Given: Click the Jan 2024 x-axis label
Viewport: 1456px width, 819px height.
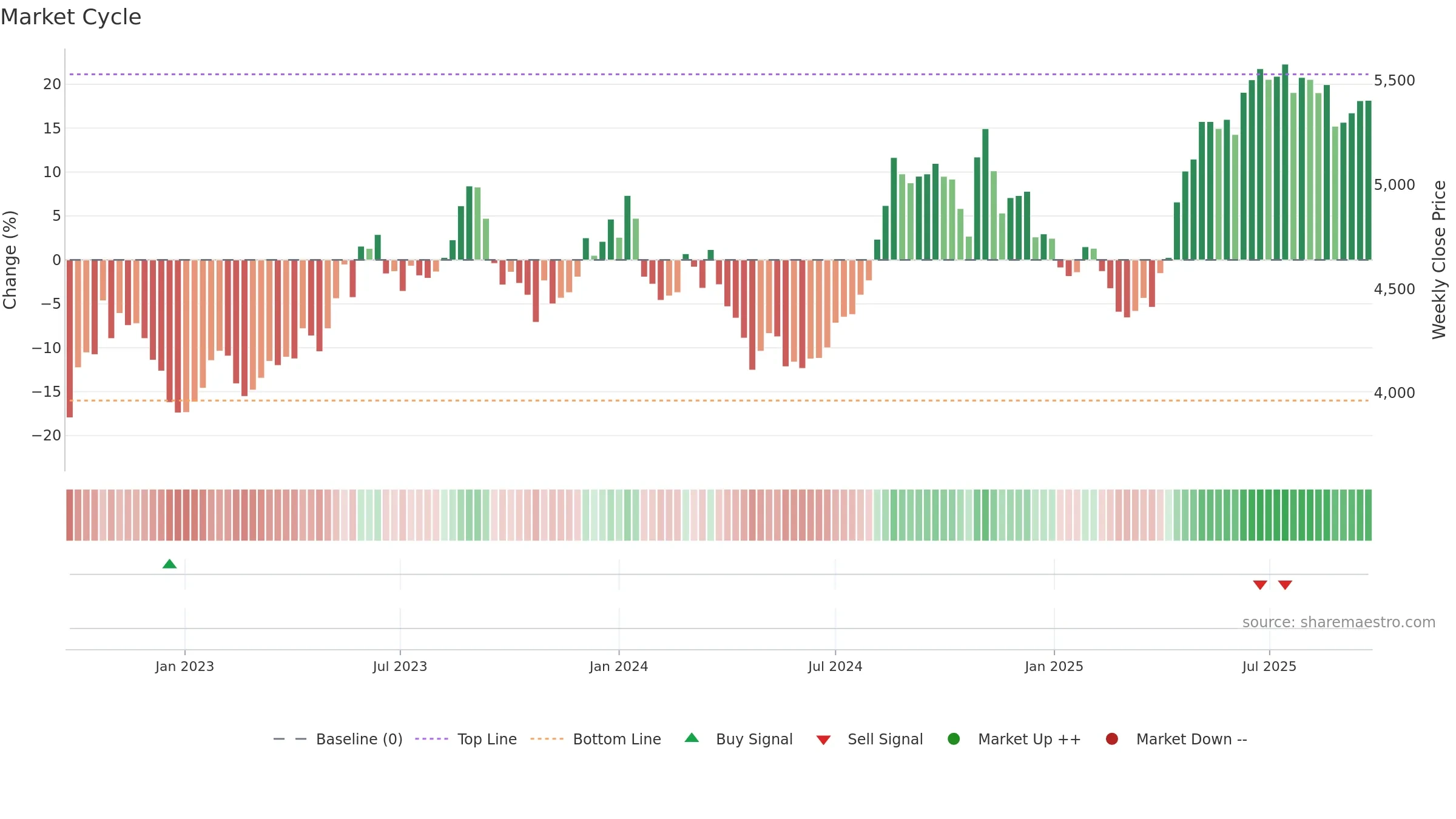Looking at the screenshot, I should (619, 667).
